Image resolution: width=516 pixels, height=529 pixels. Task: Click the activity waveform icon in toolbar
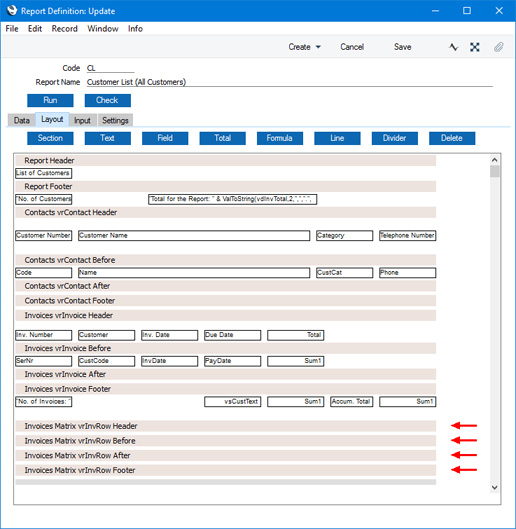[x=454, y=47]
